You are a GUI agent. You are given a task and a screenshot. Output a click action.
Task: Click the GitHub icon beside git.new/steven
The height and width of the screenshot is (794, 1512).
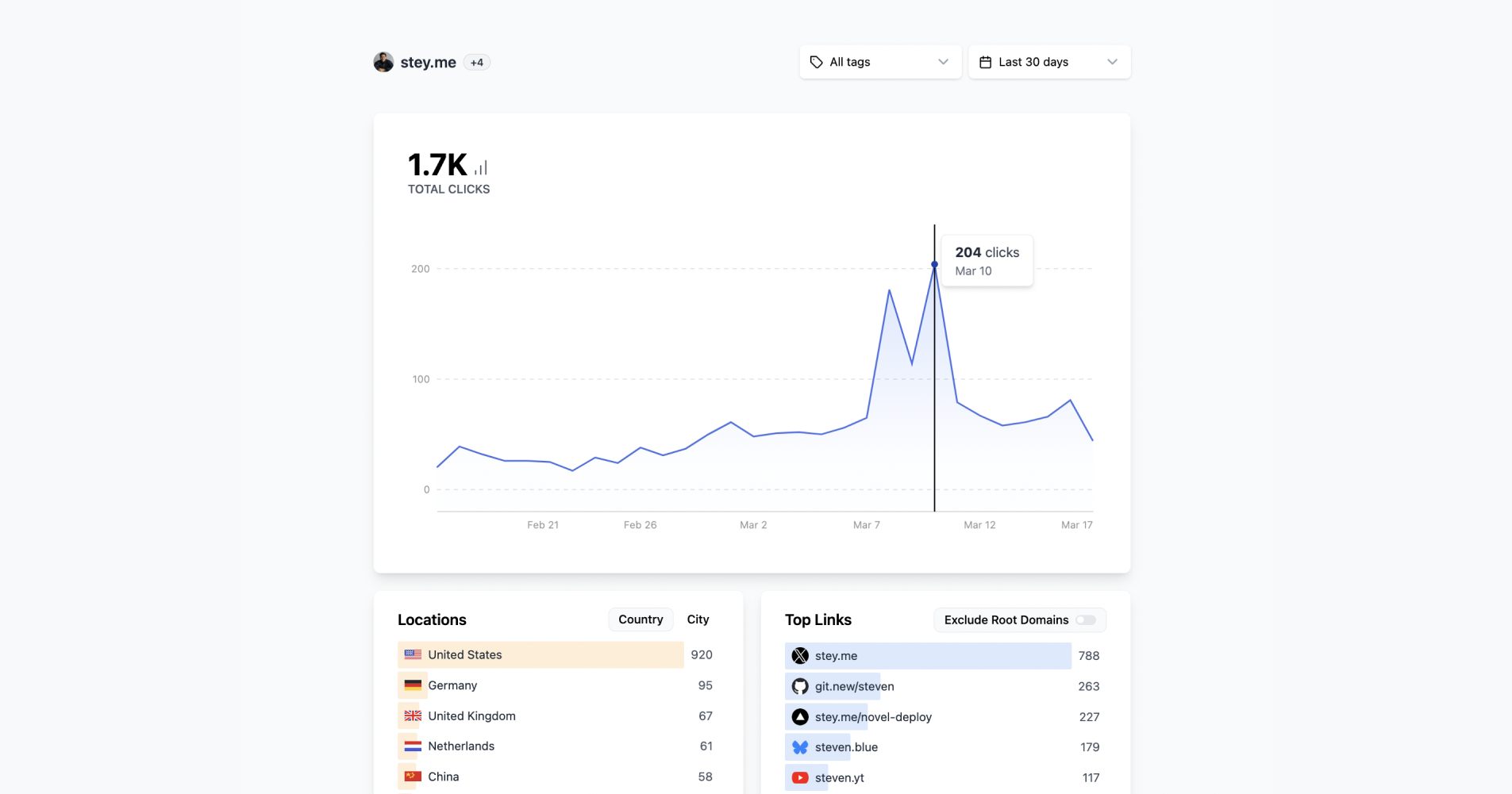tap(801, 686)
